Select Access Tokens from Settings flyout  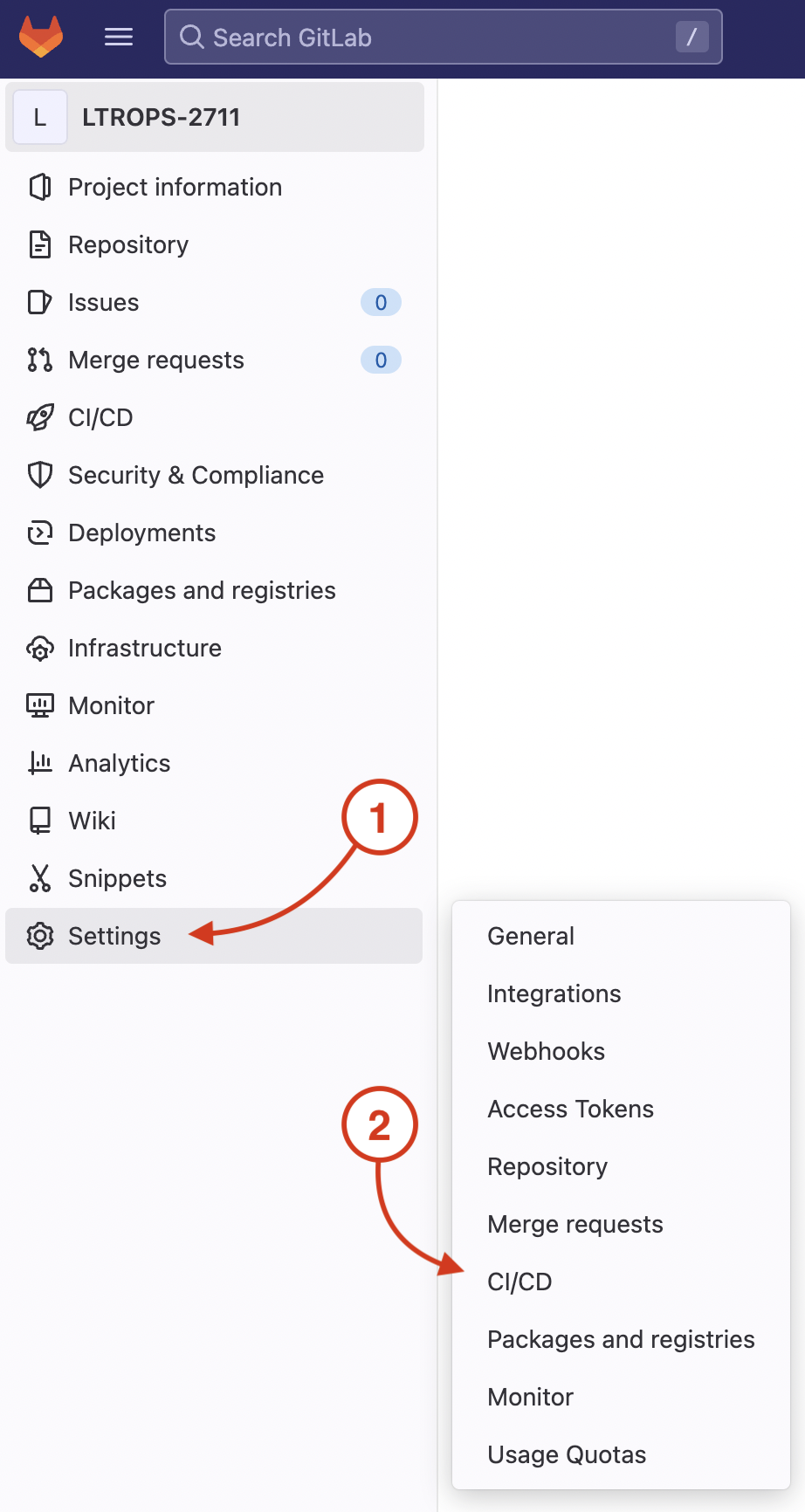click(x=570, y=1109)
